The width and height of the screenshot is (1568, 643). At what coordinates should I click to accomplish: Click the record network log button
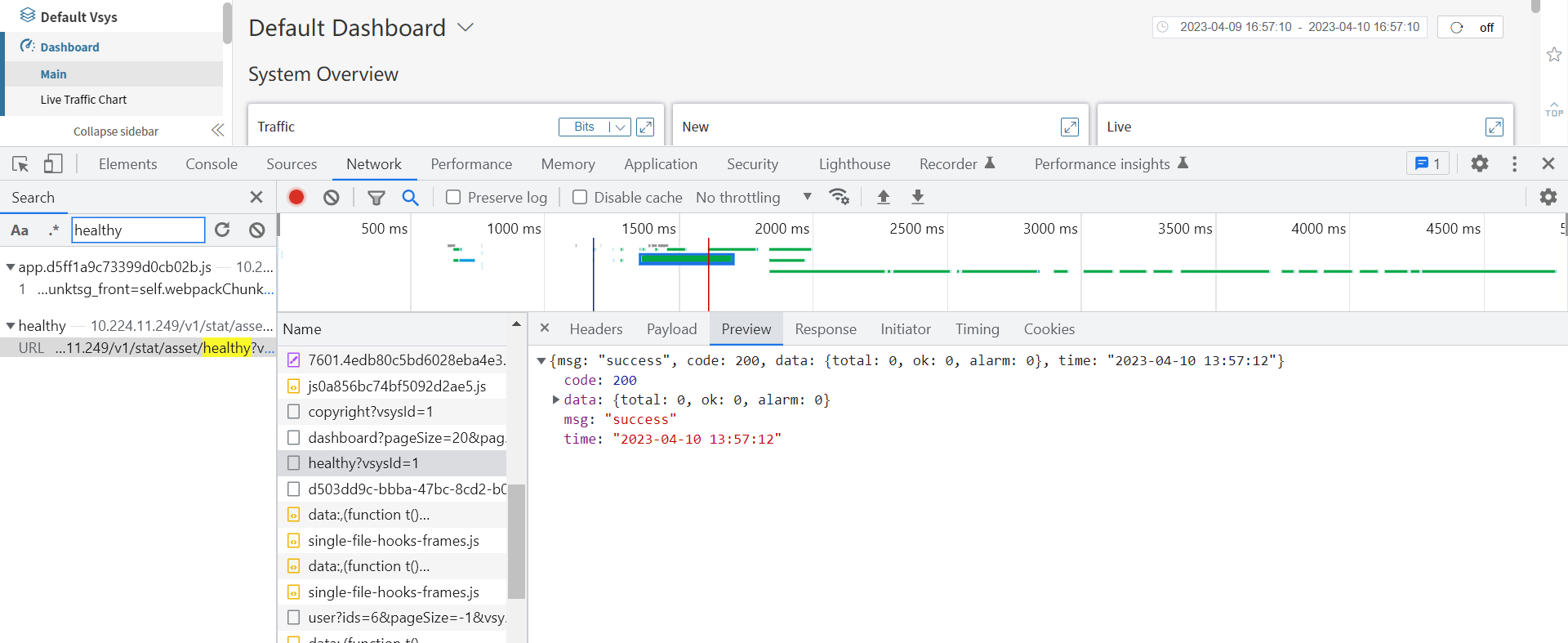click(x=296, y=197)
